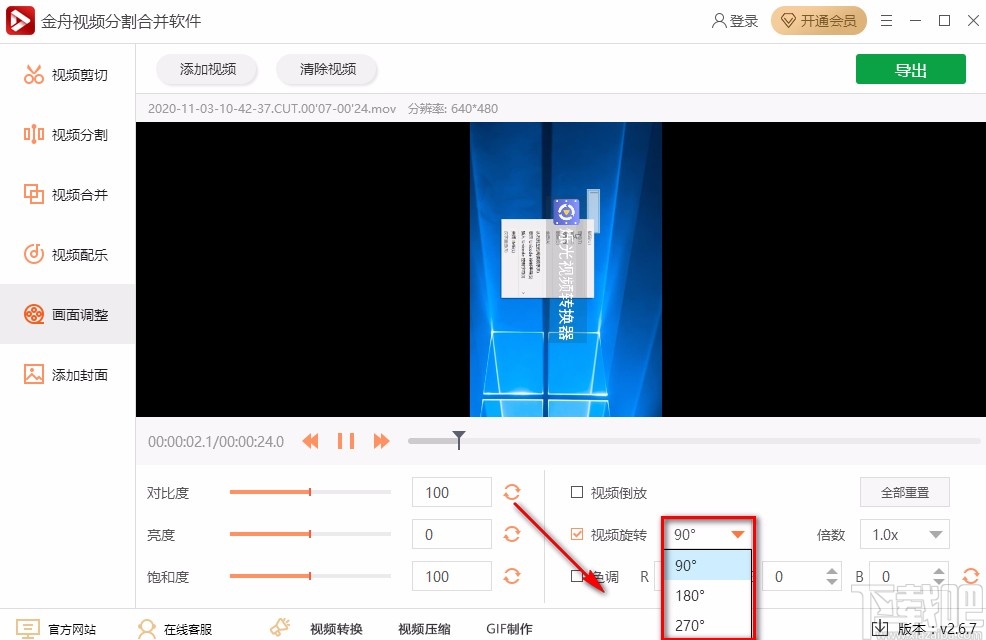Click the green 导出 export button
This screenshot has height=640, width=986.
click(x=910, y=69)
